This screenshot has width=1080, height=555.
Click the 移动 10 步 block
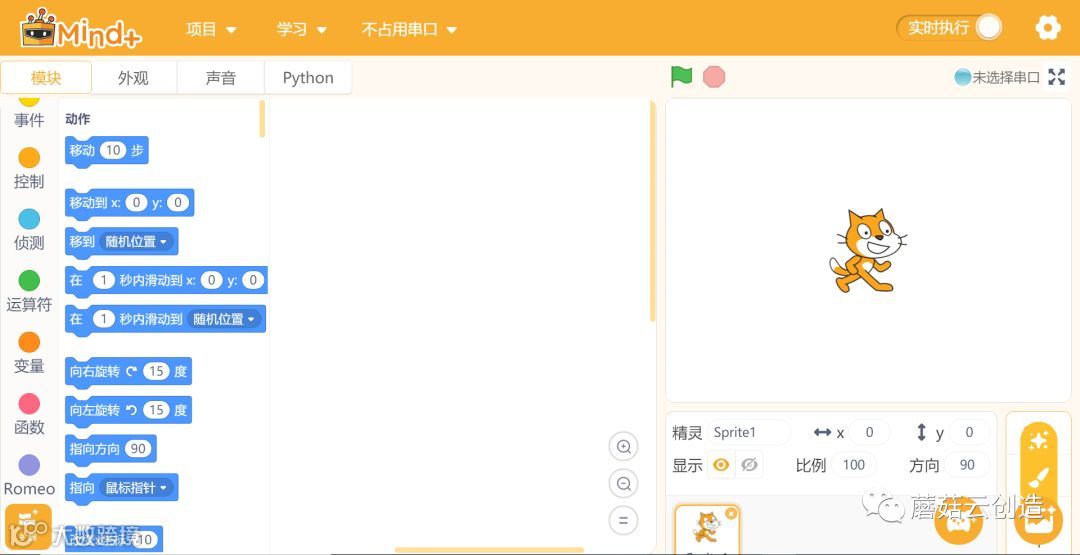click(107, 150)
